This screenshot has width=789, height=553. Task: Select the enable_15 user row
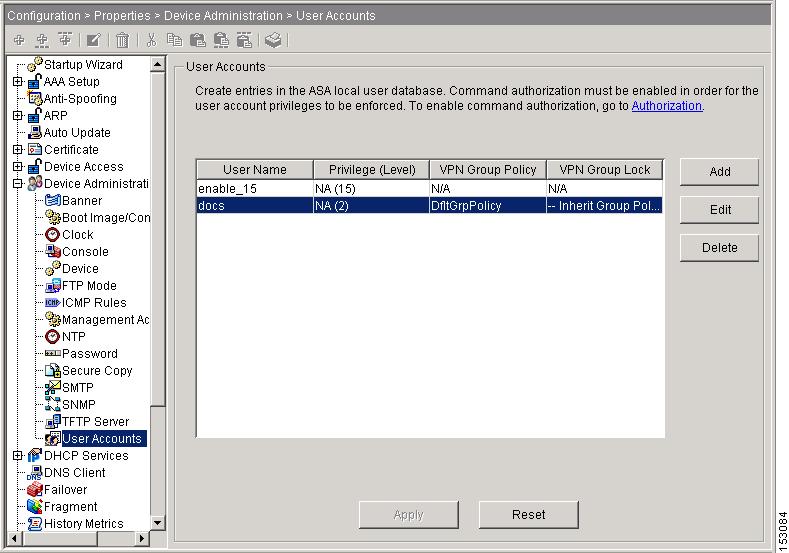click(x=429, y=189)
